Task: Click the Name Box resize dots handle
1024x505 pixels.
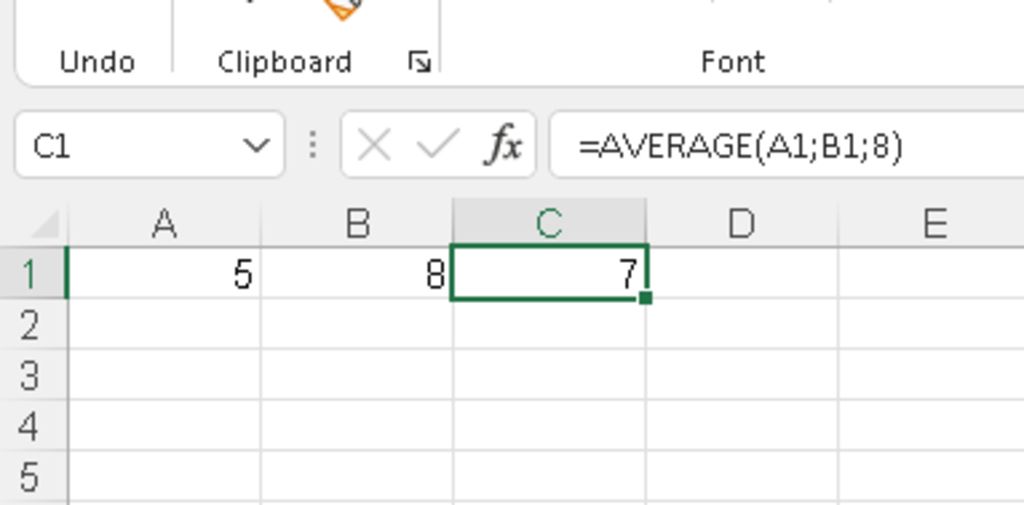Action: click(x=313, y=146)
